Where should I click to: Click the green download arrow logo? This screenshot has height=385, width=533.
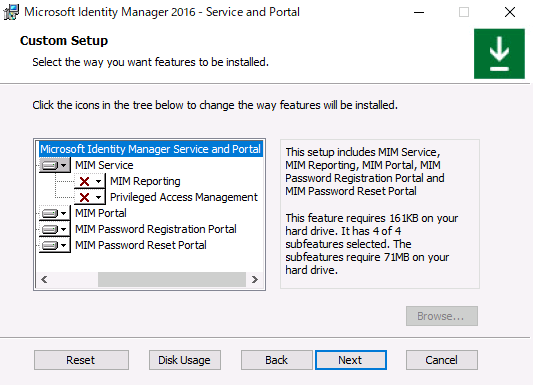(x=499, y=54)
